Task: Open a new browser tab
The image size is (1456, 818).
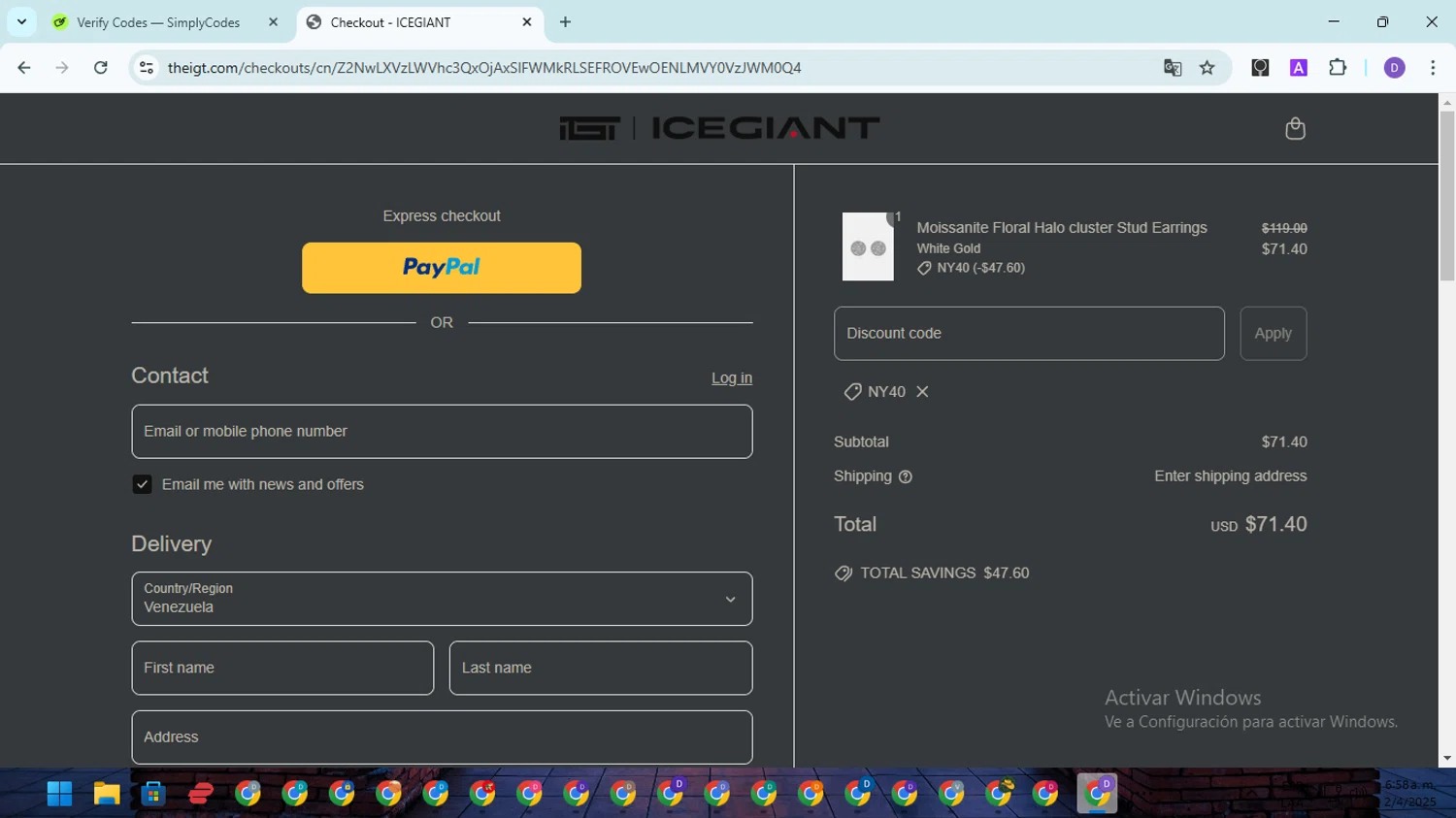Action: [565, 21]
